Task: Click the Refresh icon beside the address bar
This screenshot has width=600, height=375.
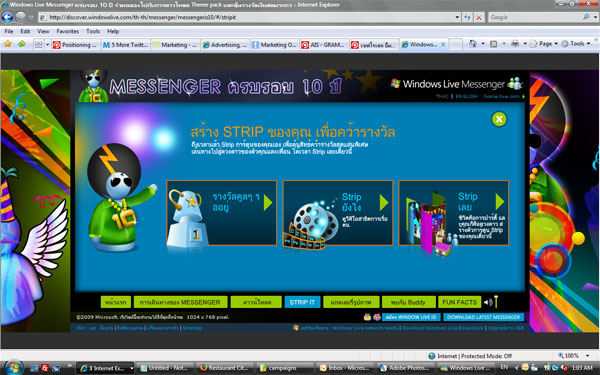Action: click(x=467, y=17)
